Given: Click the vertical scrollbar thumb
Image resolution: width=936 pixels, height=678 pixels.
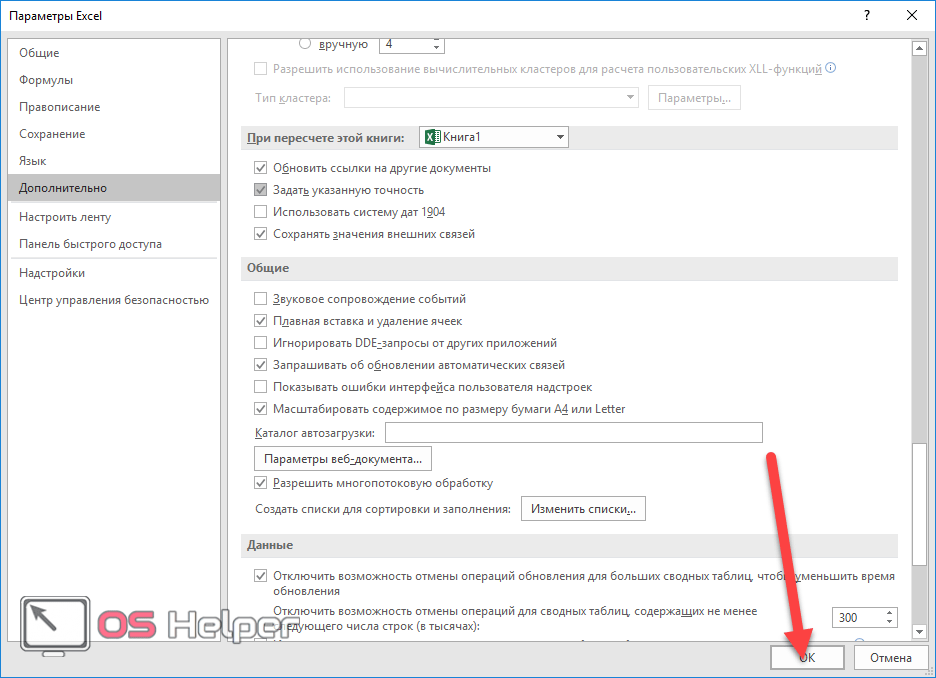Looking at the screenshot, I should pyautogui.click(x=919, y=503).
